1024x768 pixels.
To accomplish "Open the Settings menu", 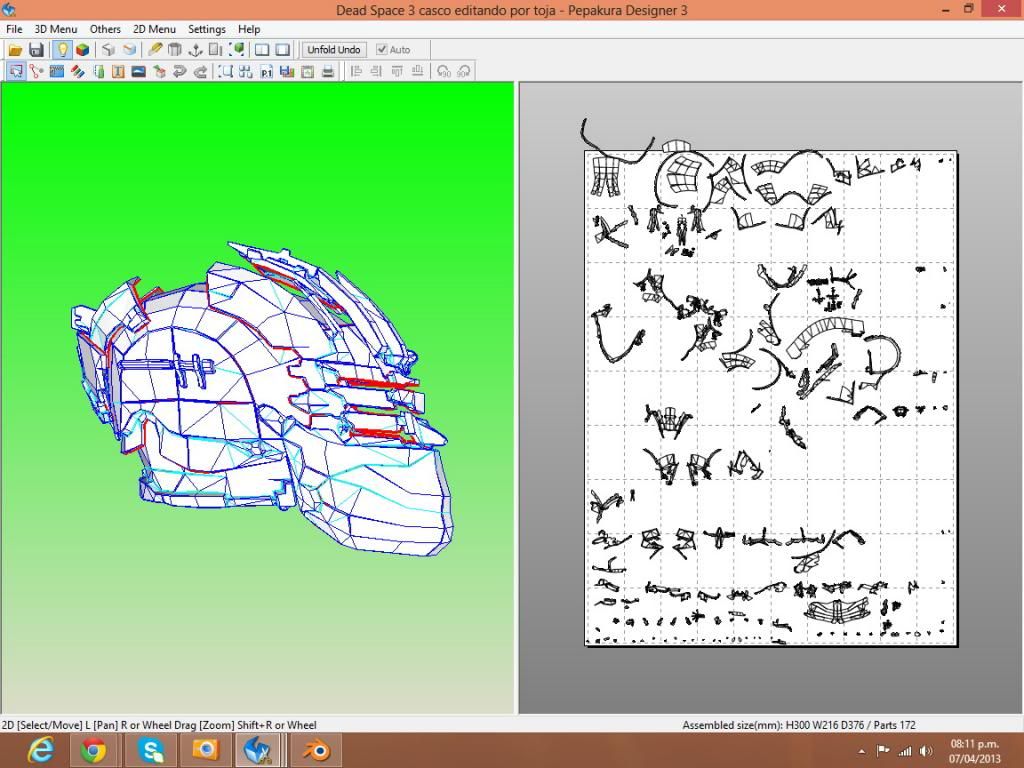I will click(206, 29).
